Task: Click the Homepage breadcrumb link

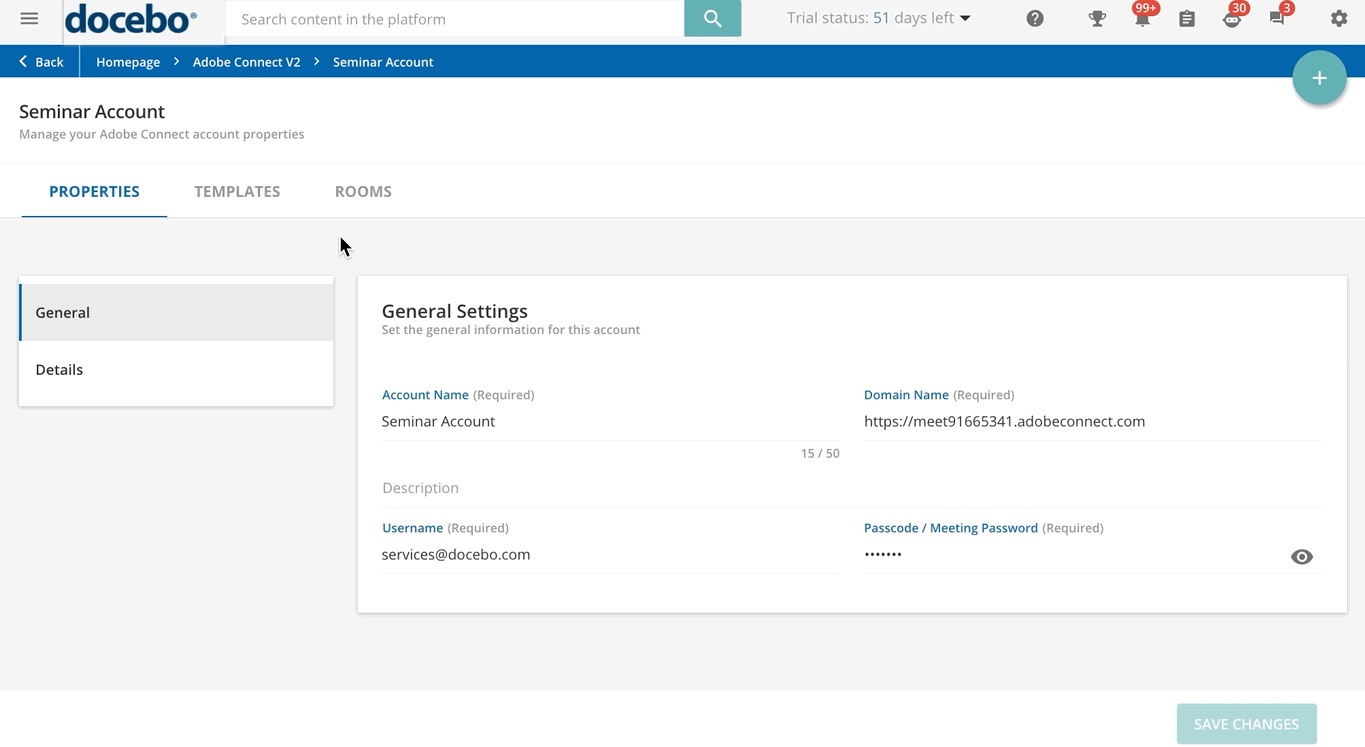Action: 128,62
